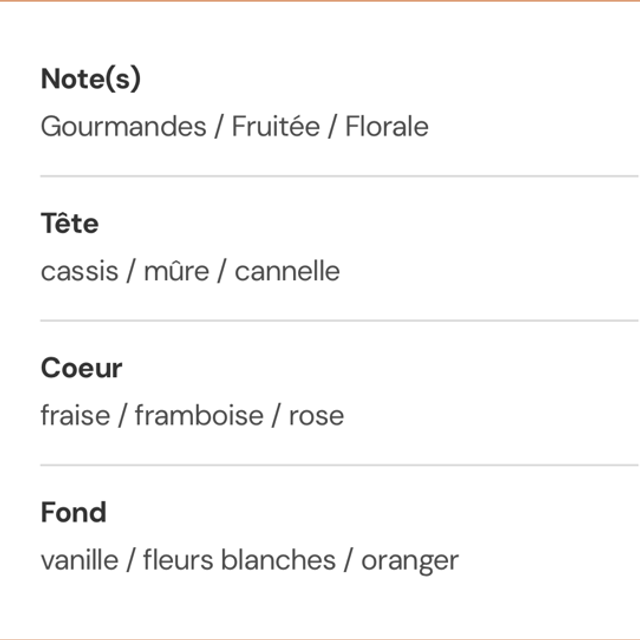This screenshot has height=640, width=640.
Task: Select the "cassis" top note
Action: click(79, 271)
